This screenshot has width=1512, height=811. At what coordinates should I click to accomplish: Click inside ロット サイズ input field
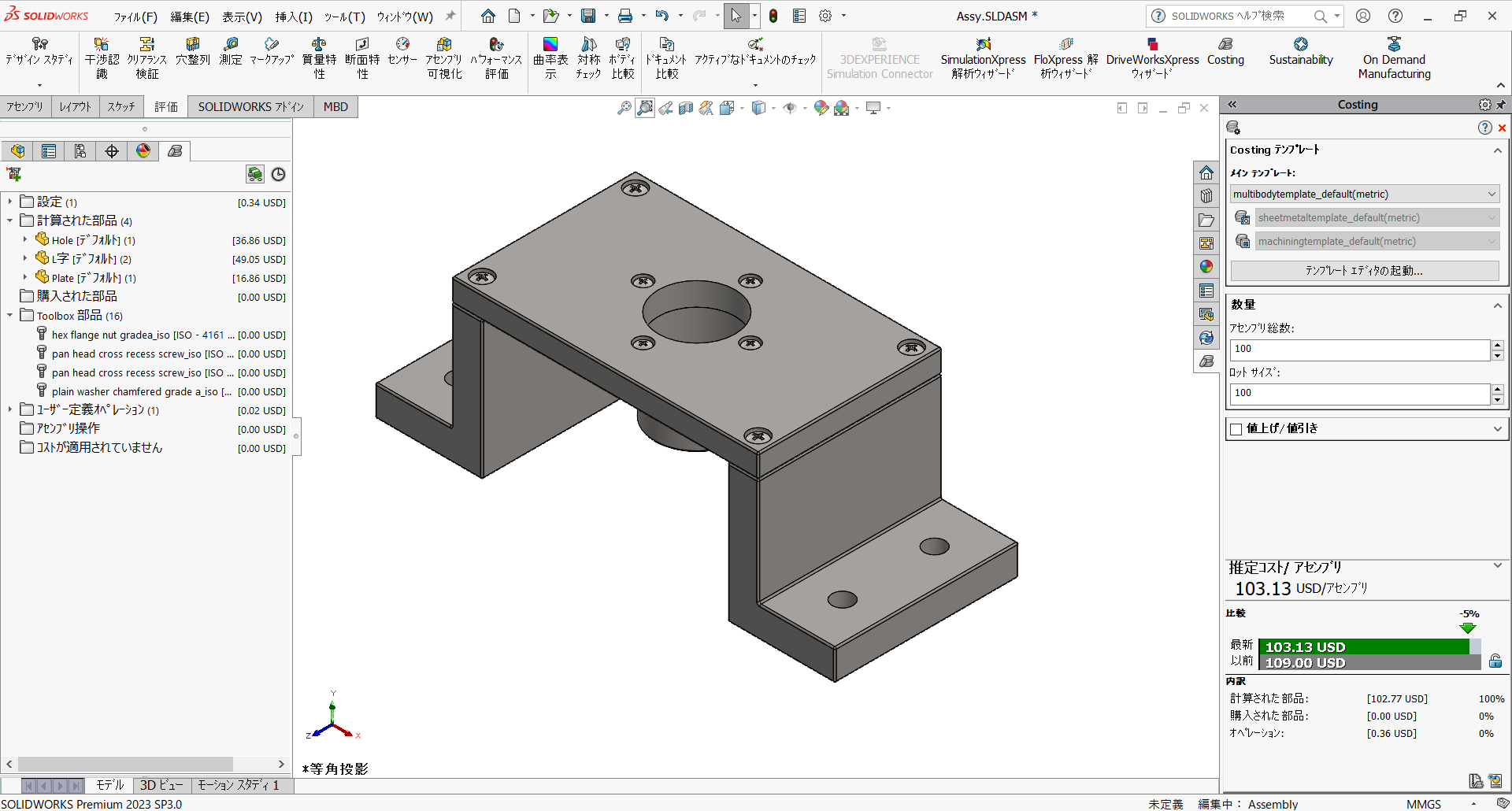coord(1359,393)
